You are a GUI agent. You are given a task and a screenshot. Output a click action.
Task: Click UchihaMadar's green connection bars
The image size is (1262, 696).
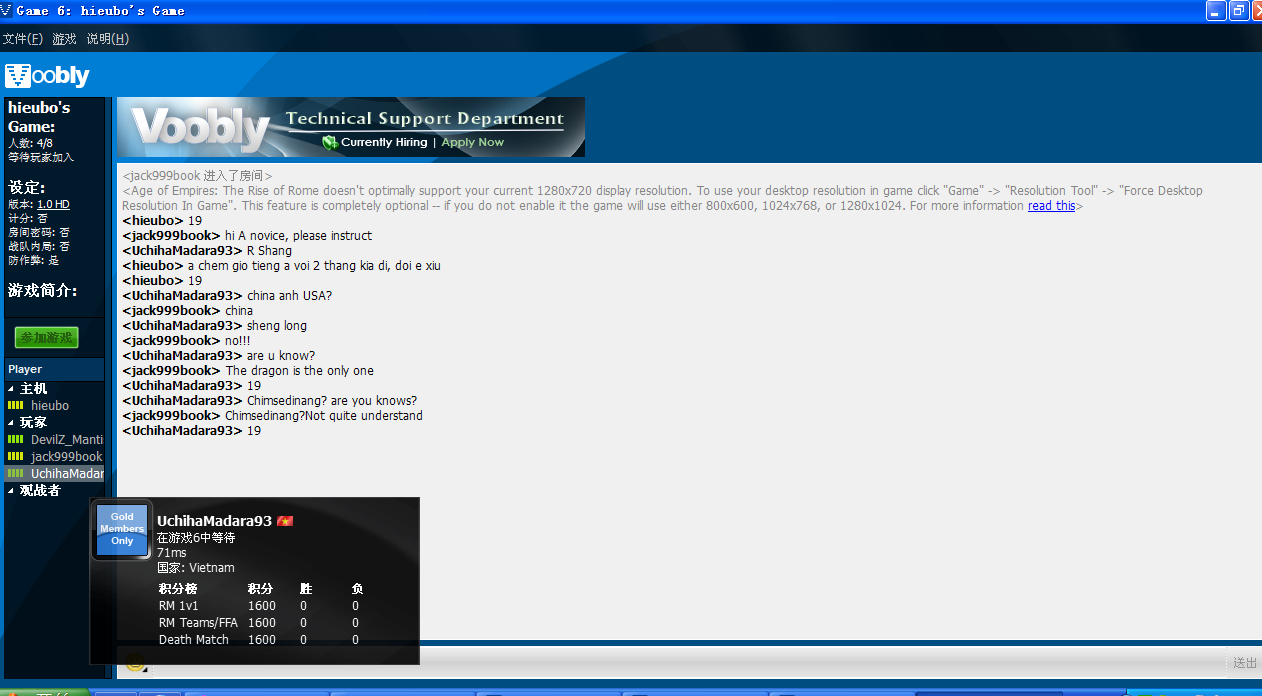(14, 472)
